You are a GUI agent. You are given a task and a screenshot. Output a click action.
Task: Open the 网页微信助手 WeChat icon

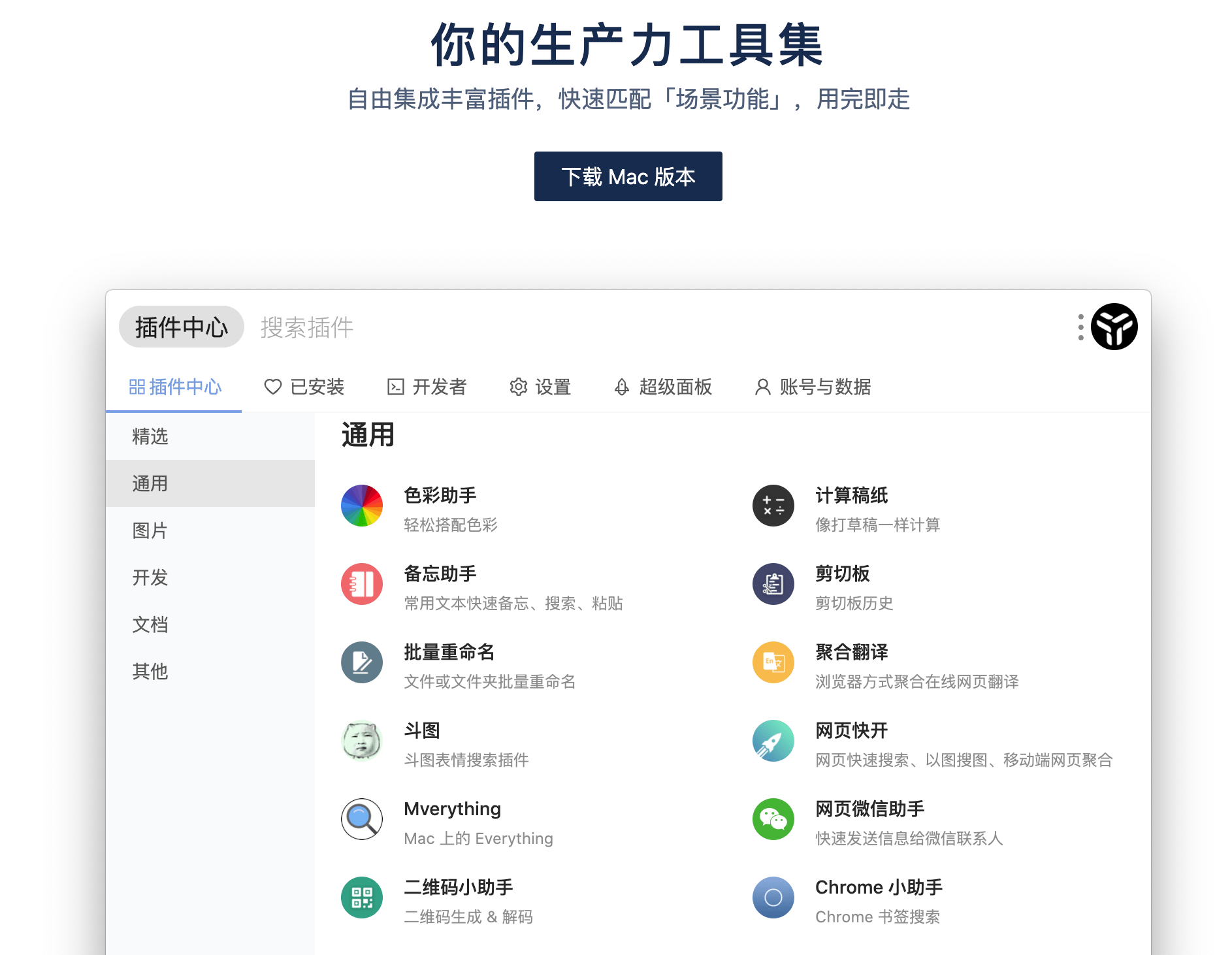point(773,819)
